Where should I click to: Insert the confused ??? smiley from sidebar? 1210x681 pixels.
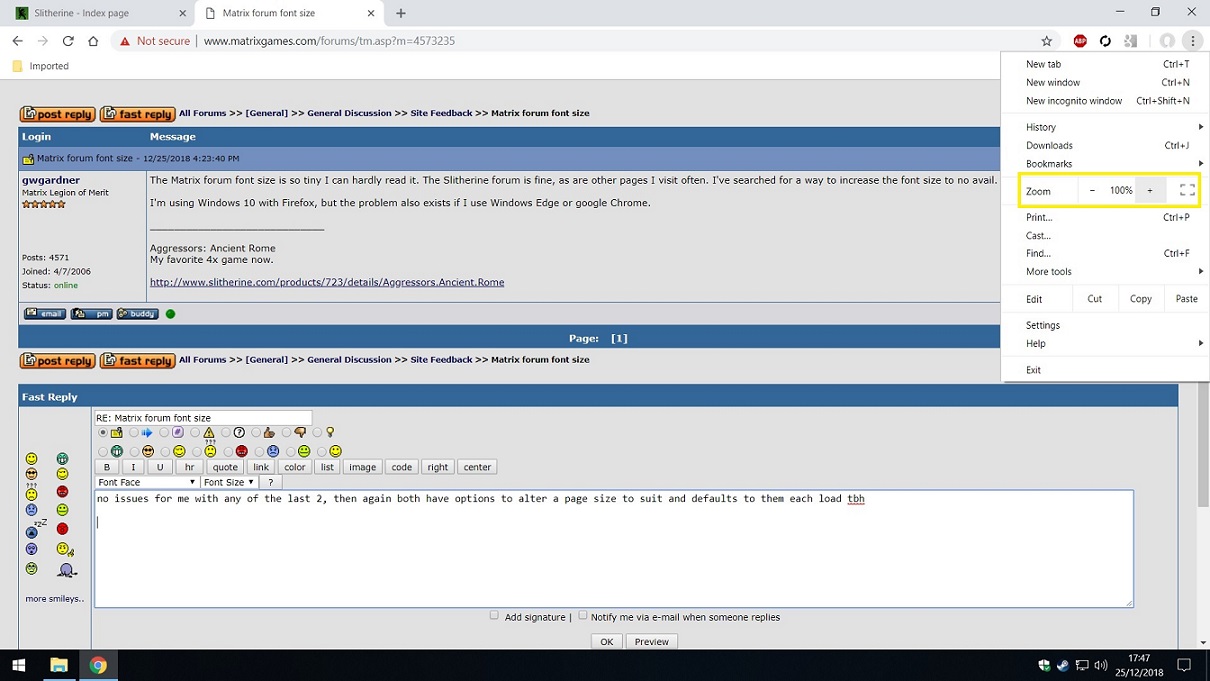(x=32, y=491)
